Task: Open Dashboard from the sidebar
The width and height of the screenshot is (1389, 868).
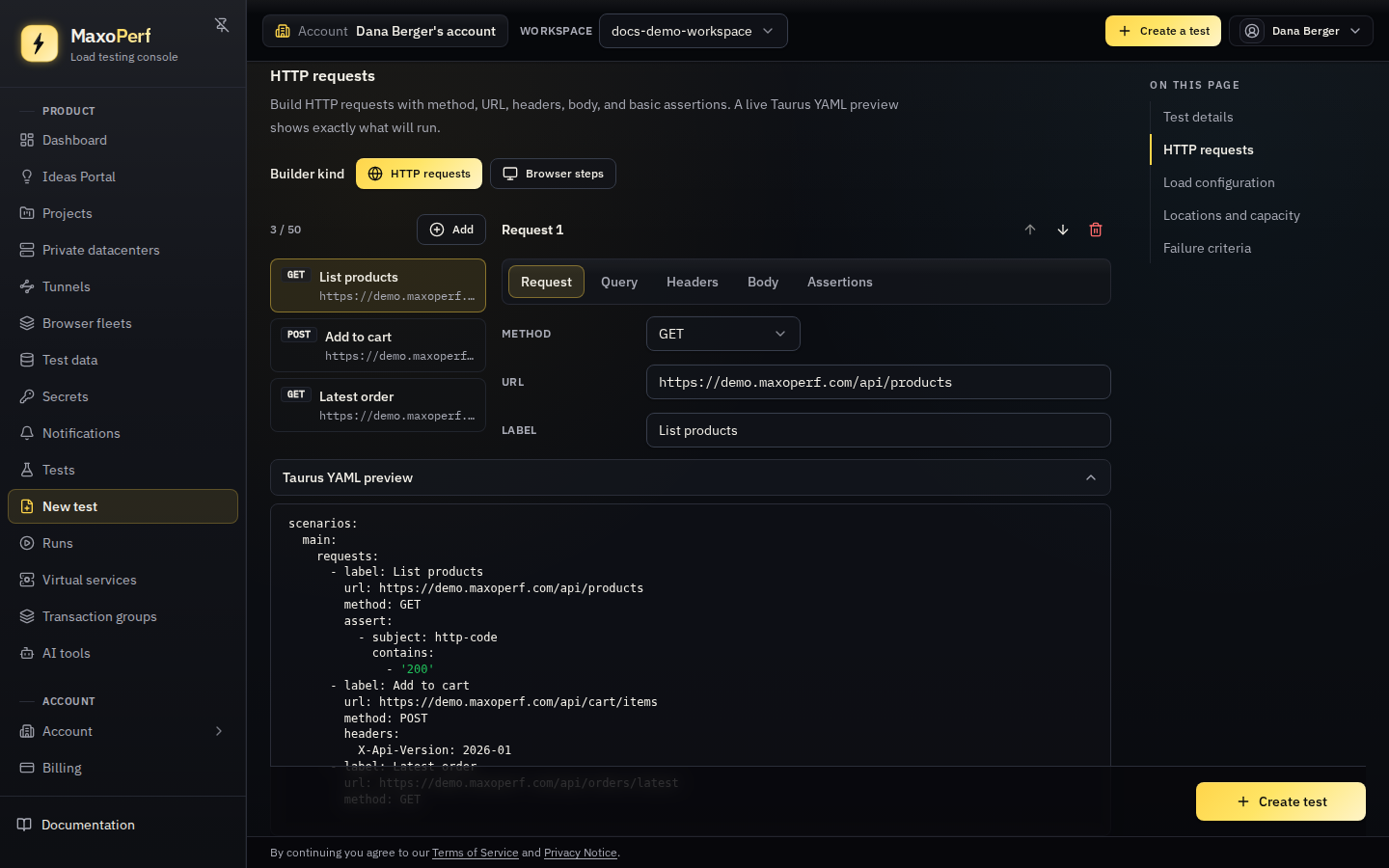Action: click(x=123, y=140)
